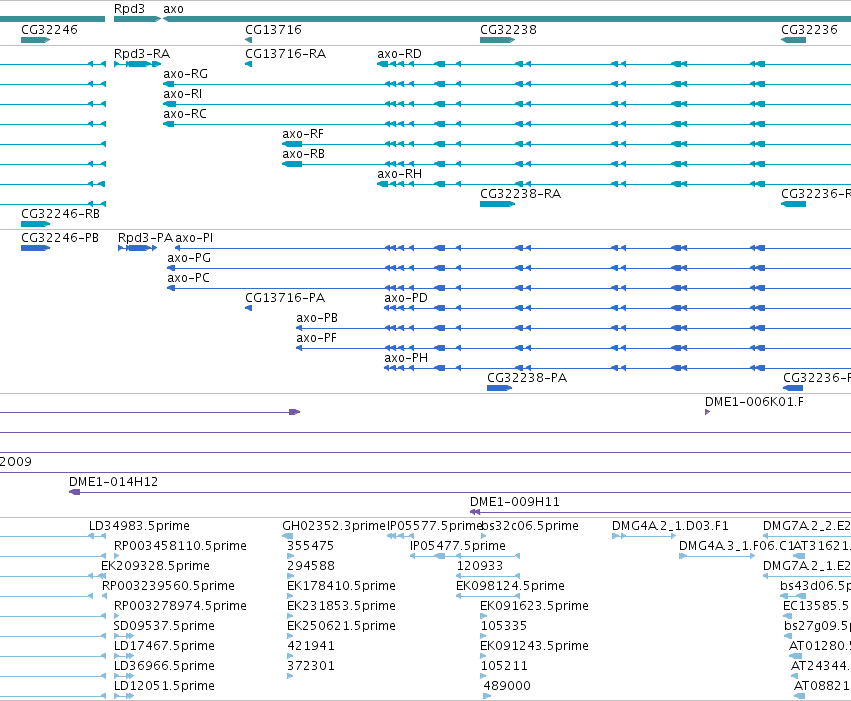Select transcript axo-RF label

[303, 134]
